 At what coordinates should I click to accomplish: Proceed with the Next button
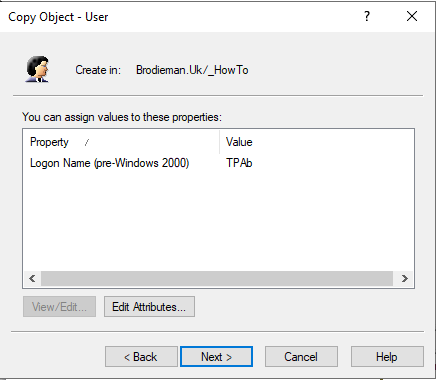point(217,357)
